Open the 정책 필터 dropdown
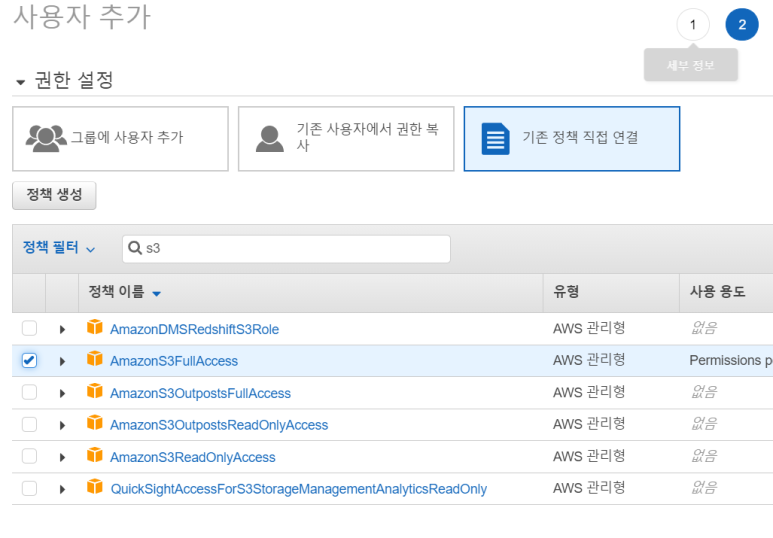 59,248
